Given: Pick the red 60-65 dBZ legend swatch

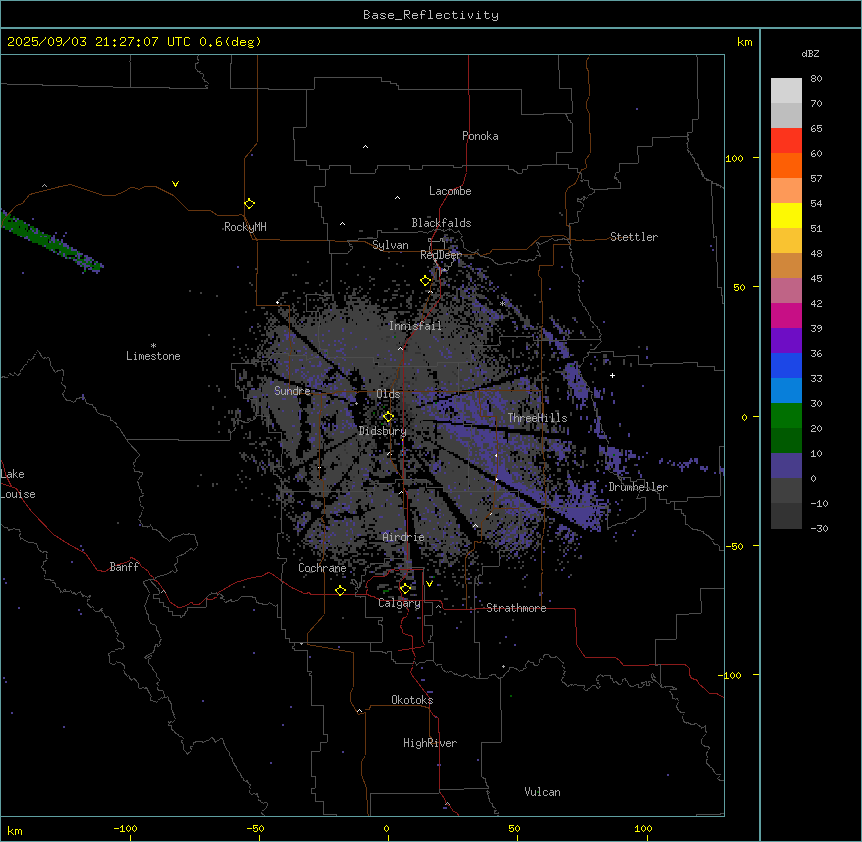Looking at the screenshot, I should pos(786,141).
